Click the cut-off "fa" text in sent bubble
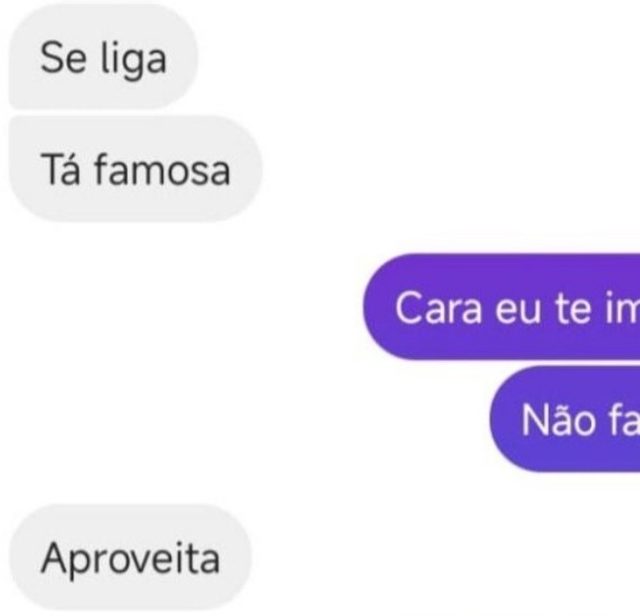 624,419
